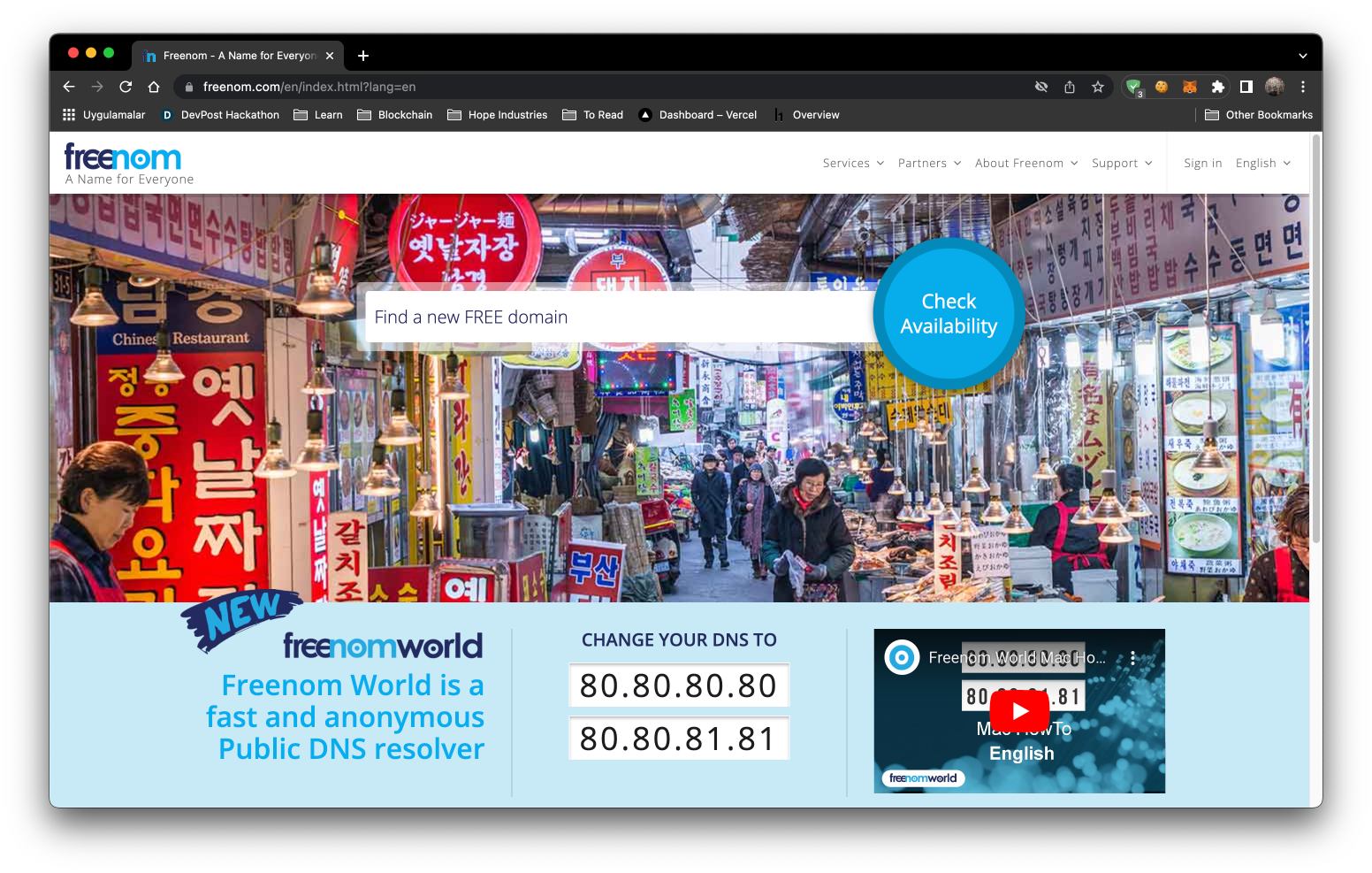Click the Sign in link

[x=1202, y=164]
